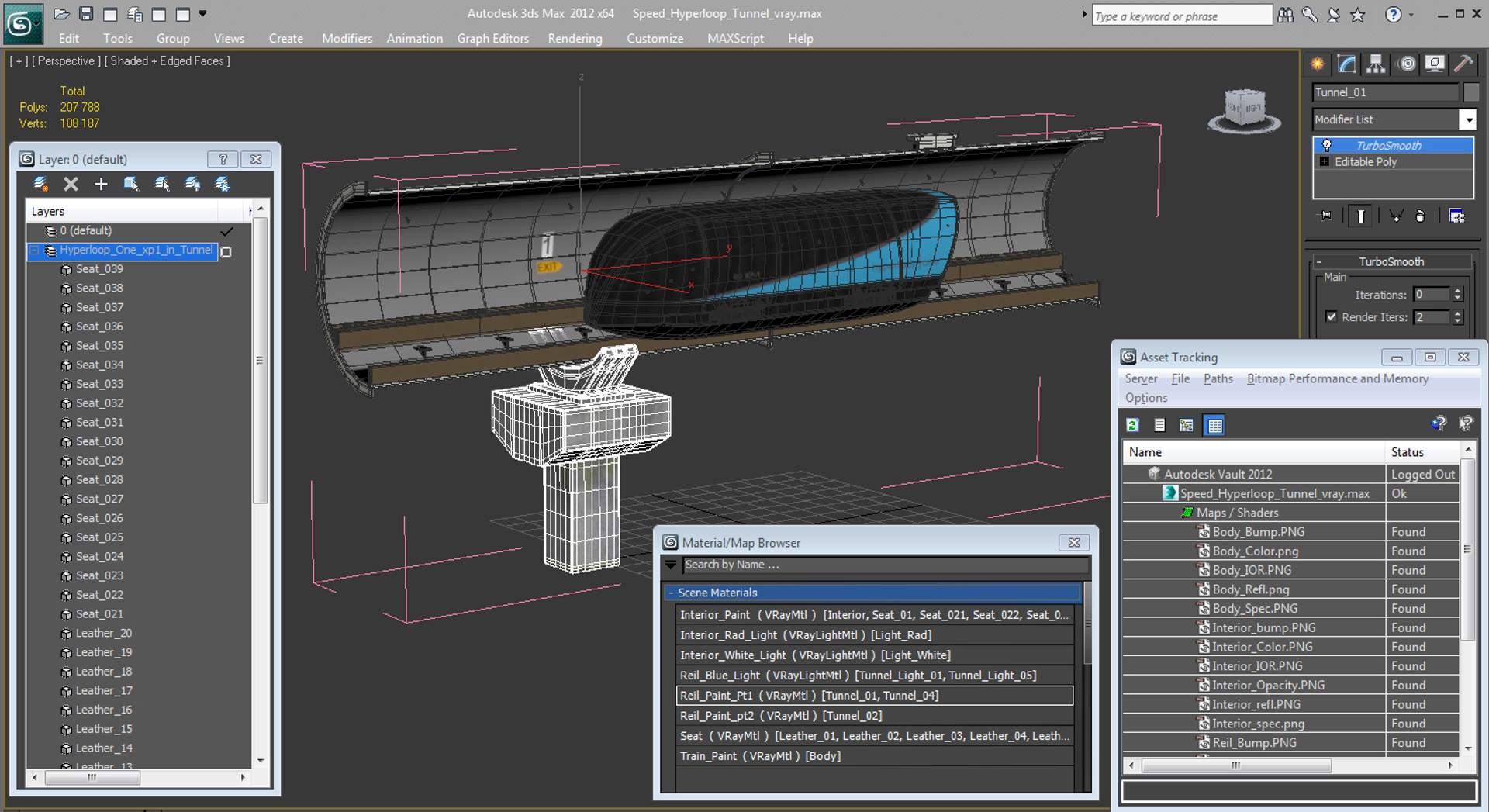Click the Create New Layer icon in Layer panel

41,184
